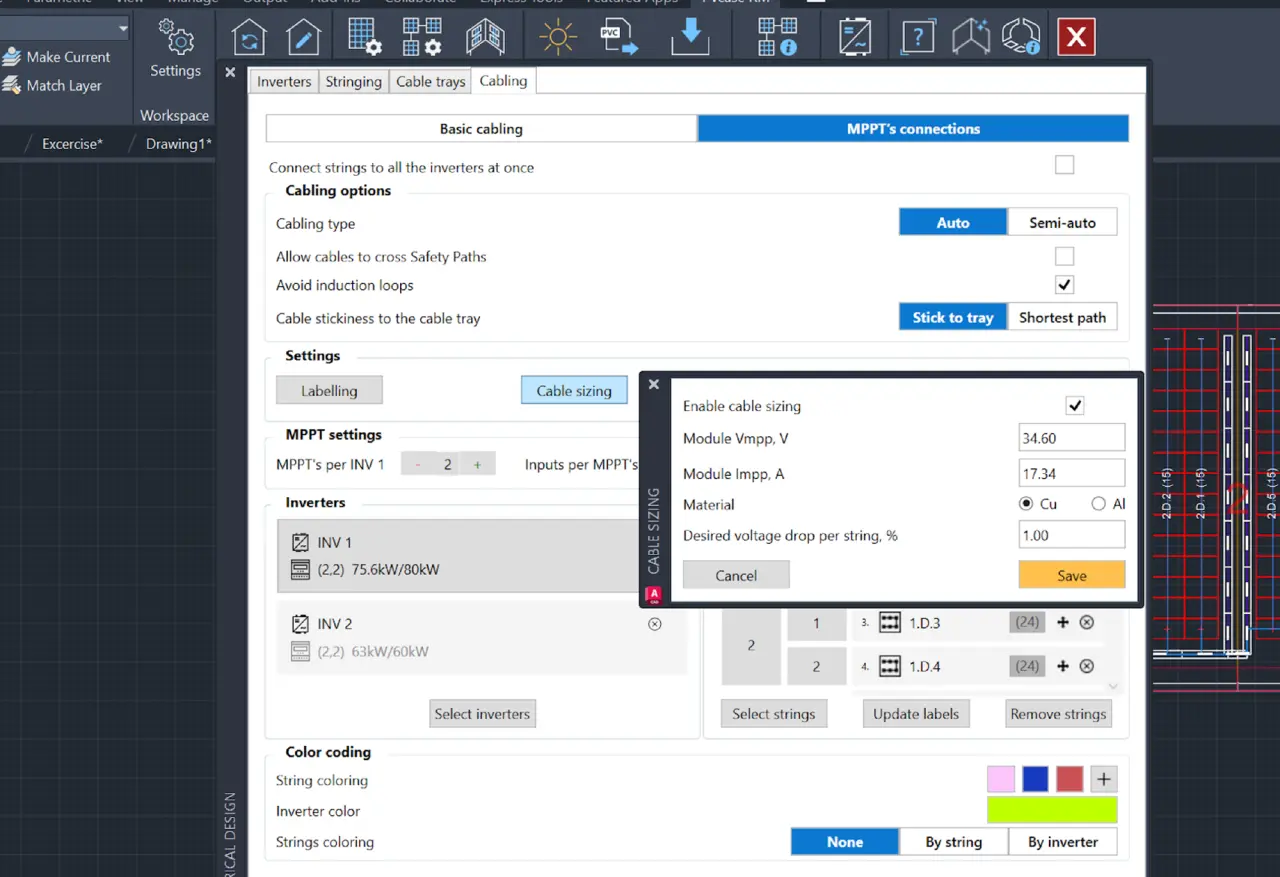Click the hexagon info toolbar icon
This screenshot has width=1280, height=877.
pos(1022,38)
